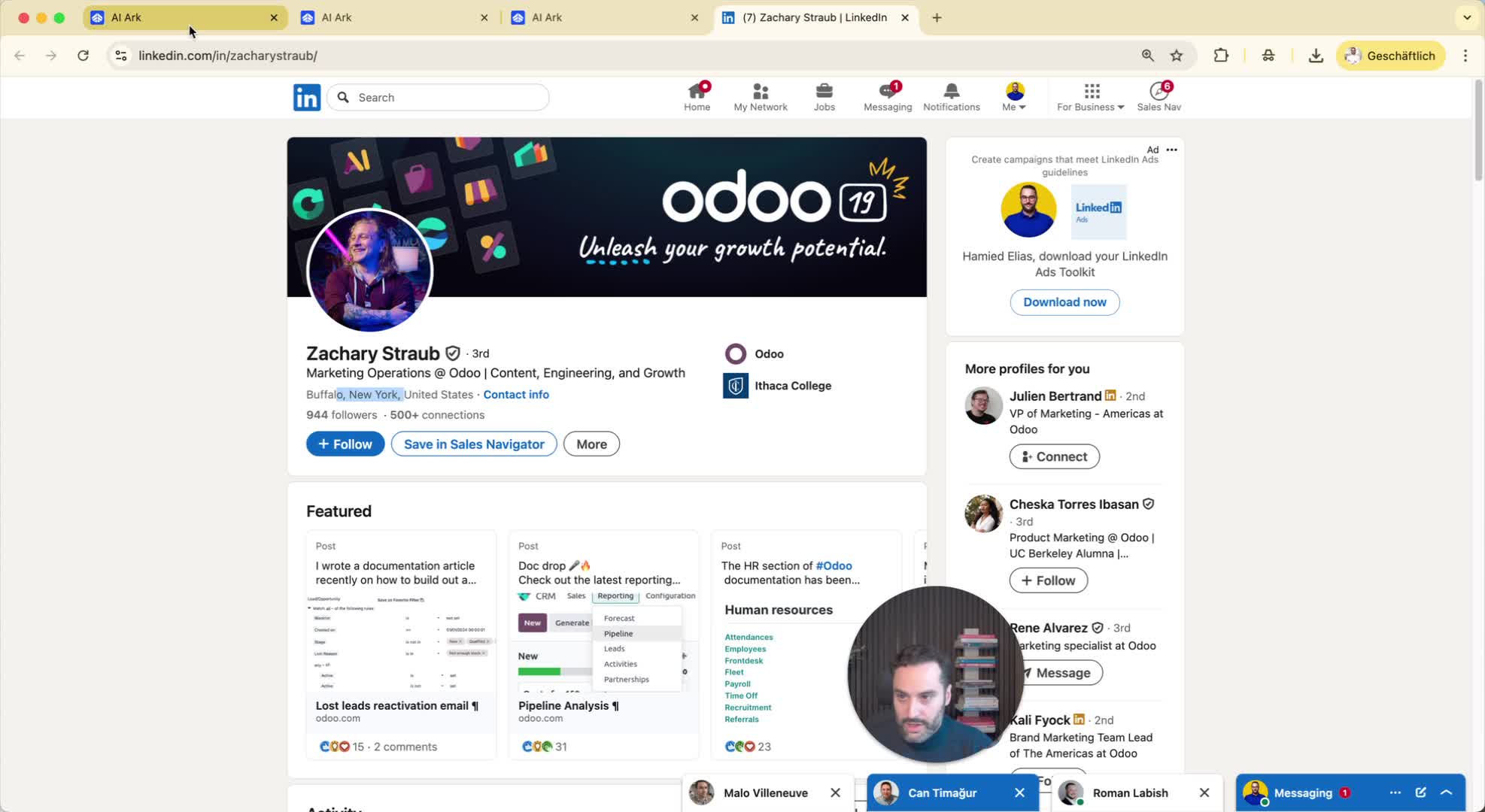Open LinkedIn Home icon
This screenshot has width=1485, height=812.
697,96
